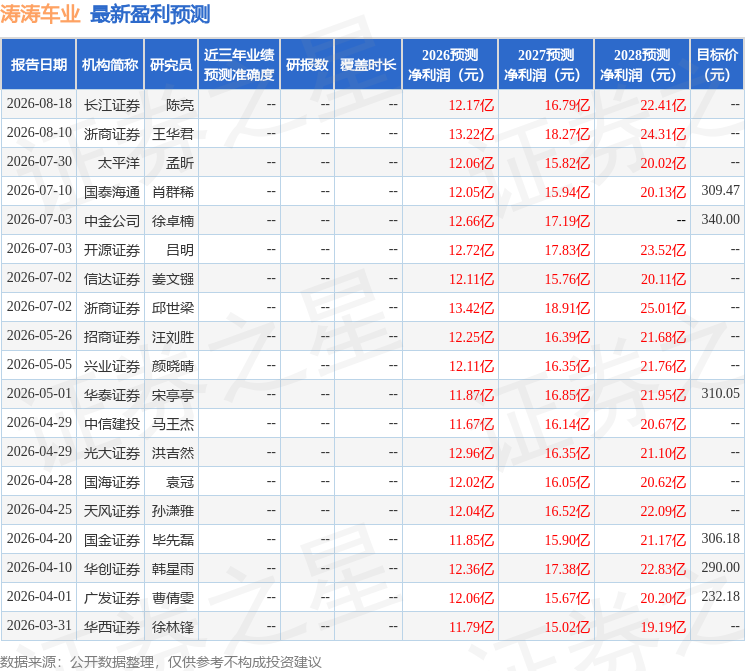Click the 2026-07-30 report date cell
This screenshot has width=745, height=671.
pos(39,162)
